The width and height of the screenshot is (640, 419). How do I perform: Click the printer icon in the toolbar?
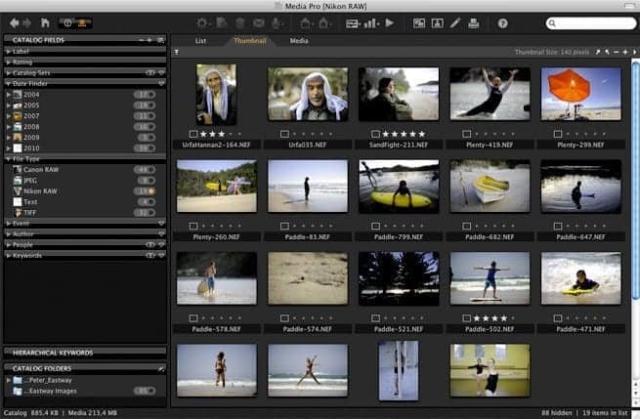pyautogui.click(x=476, y=22)
